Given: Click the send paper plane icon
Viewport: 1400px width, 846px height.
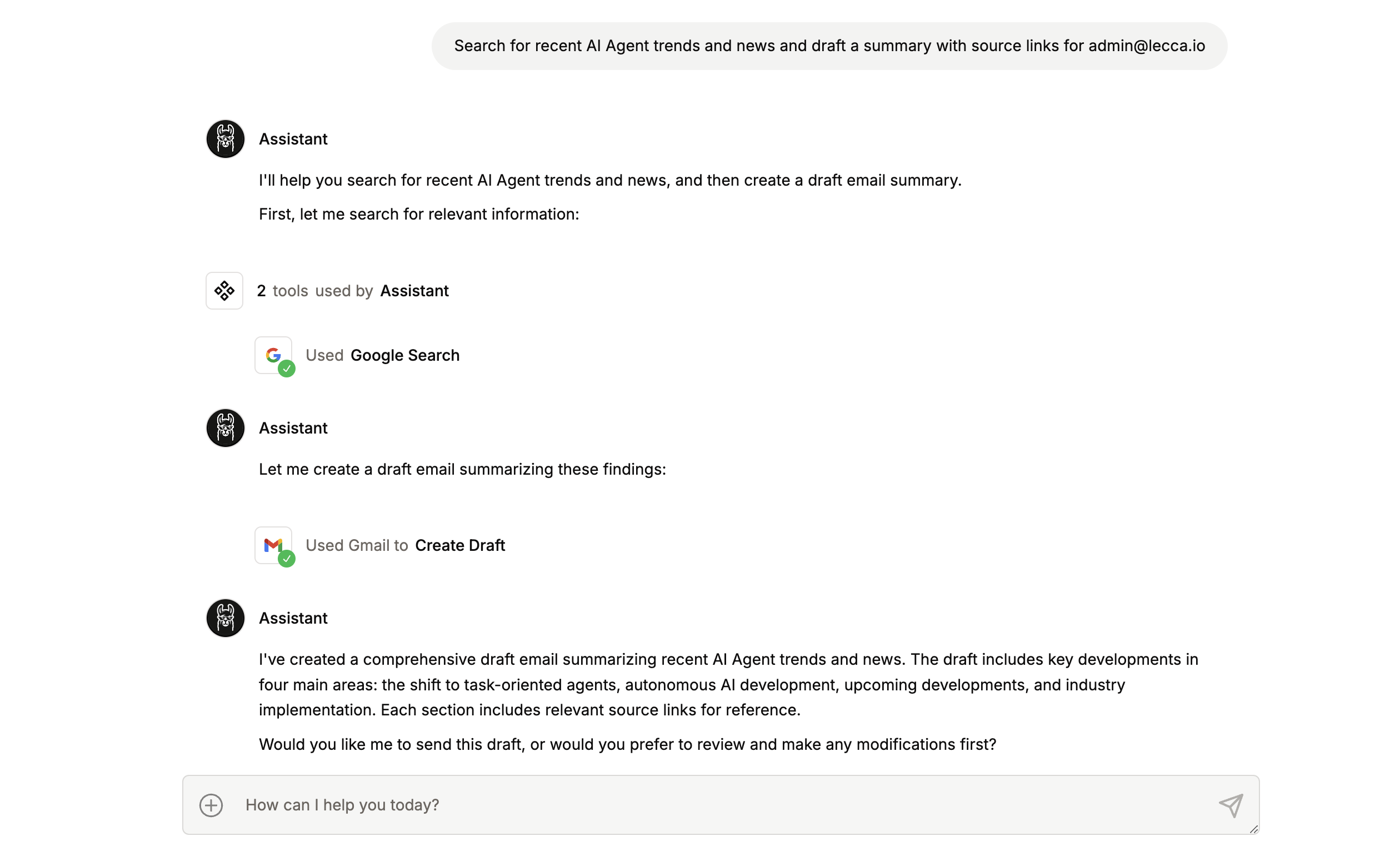Looking at the screenshot, I should [1231, 805].
